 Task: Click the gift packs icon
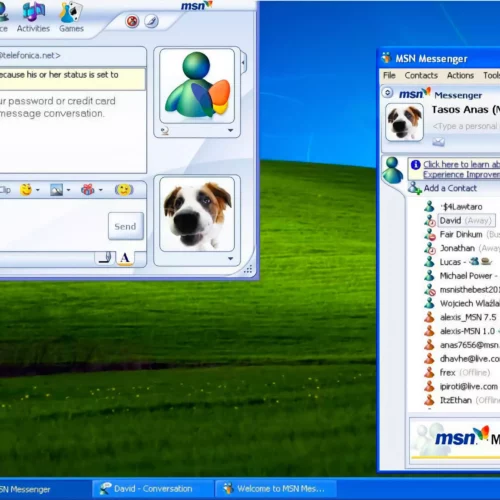88,190
